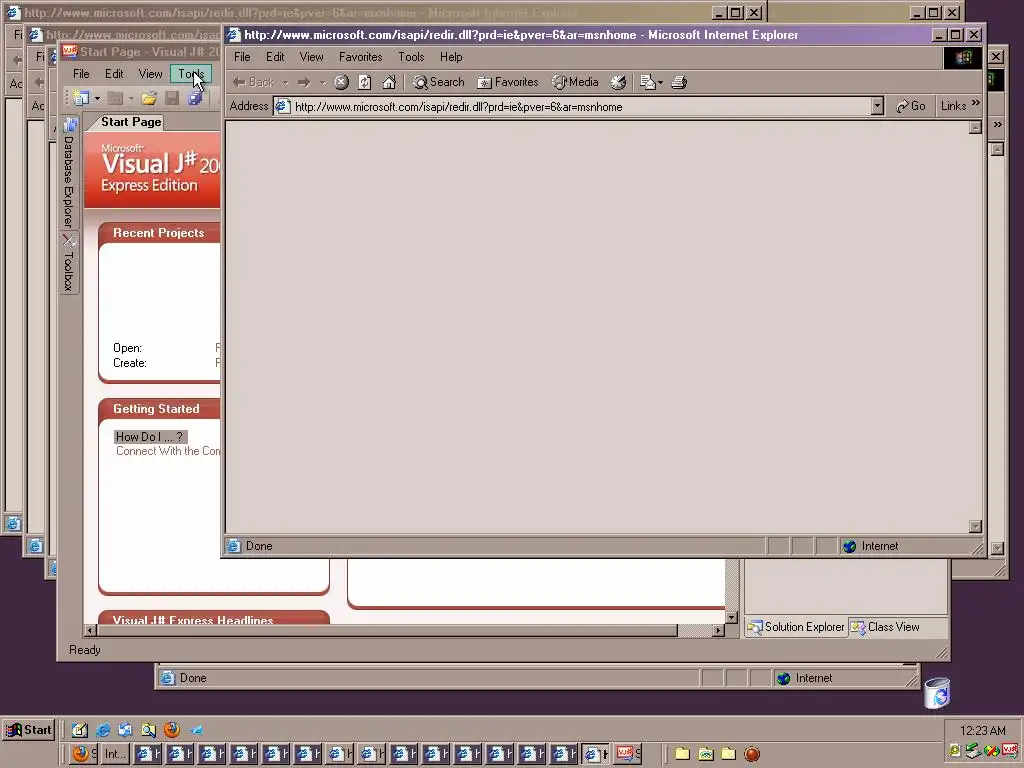1024x768 pixels.
Task: Expand the Address bar dropdown list
Action: pos(877,106)
